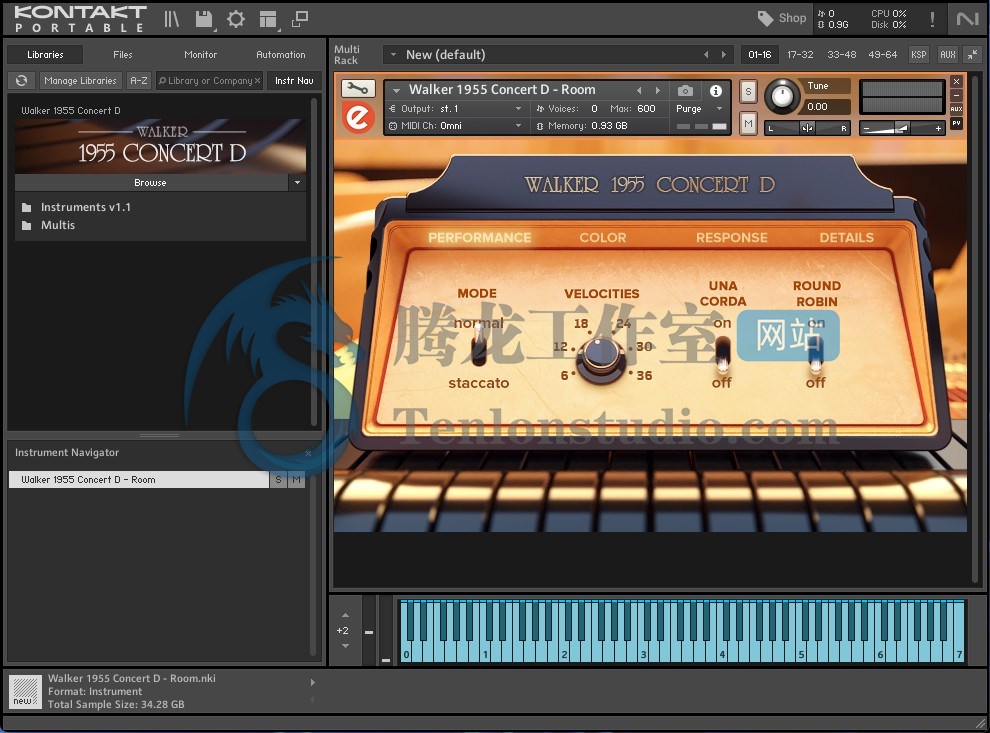This screenshot has width=990, height=733.
Task: Toggle the AUX sends button on instrument
Action: coord(957,109)
